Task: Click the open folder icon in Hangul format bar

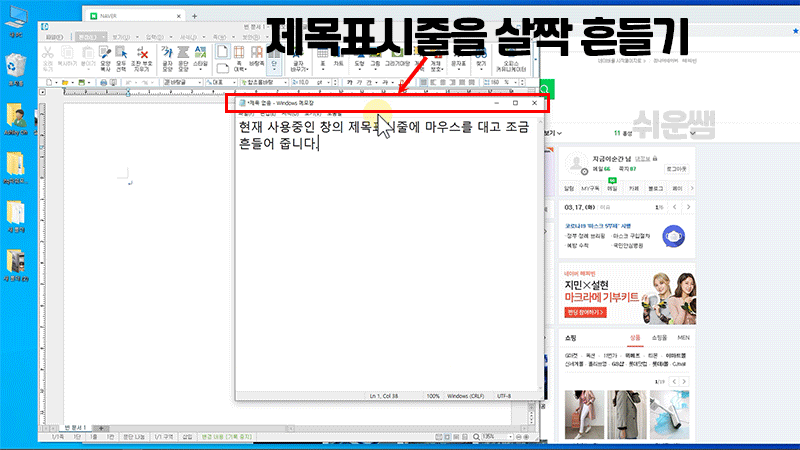Action: pyautogui.click(x=65, y=82)
